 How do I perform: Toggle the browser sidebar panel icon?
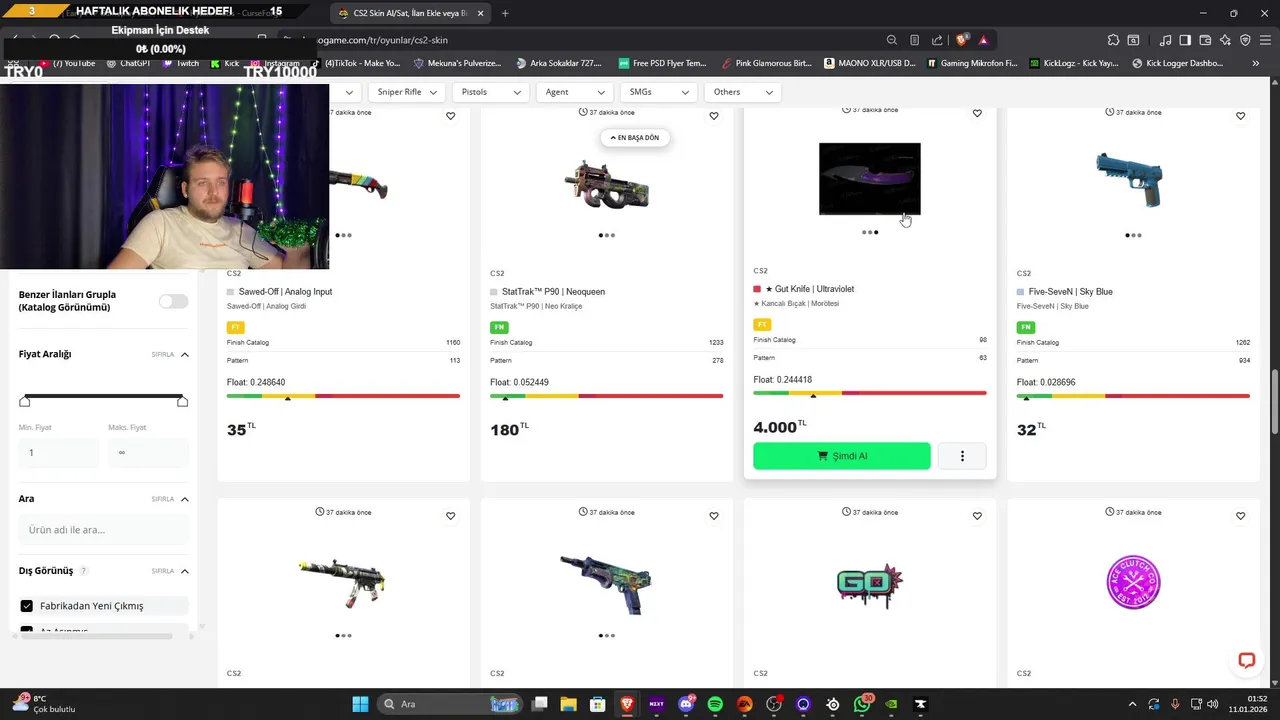(1185, 40)
